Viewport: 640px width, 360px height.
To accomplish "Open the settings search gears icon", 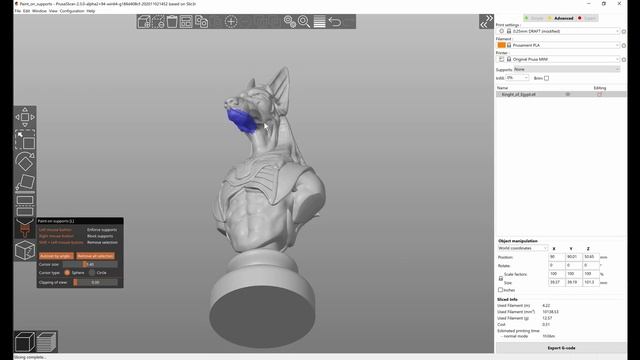I will (x=290, y=22).
